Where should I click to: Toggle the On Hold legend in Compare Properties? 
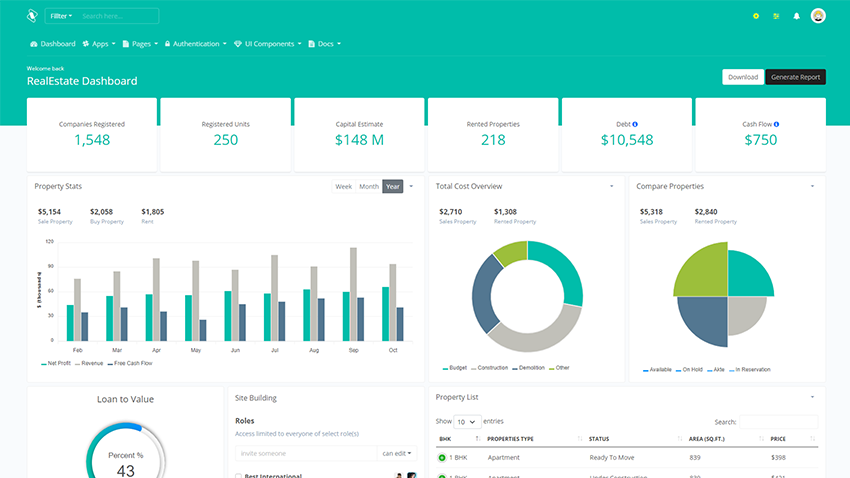tap(690, 369)
